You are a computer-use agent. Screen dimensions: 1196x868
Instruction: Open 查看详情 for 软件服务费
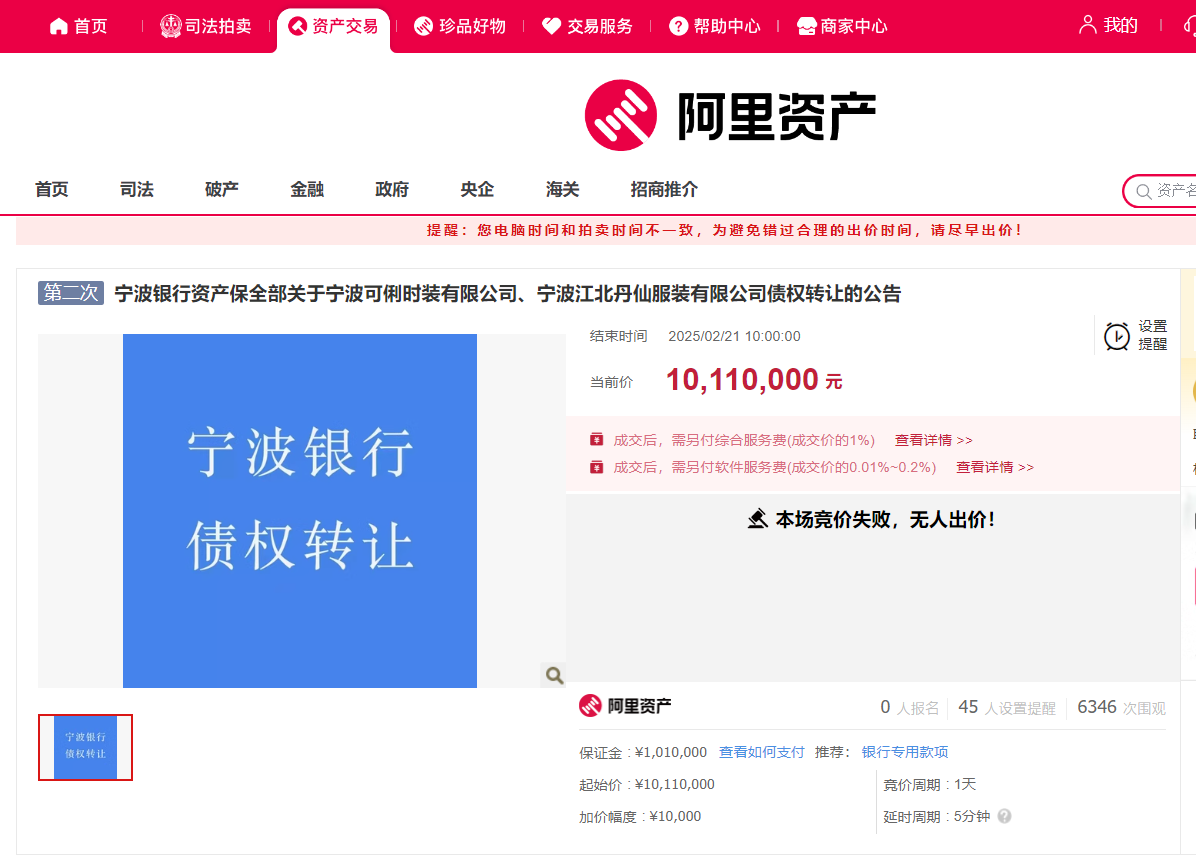(x=995, y=467)
